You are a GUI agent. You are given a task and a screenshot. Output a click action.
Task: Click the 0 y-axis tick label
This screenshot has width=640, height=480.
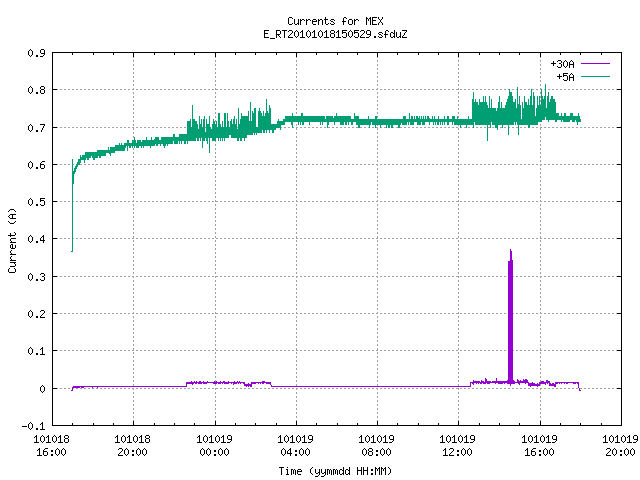click(x=42, y=389)
